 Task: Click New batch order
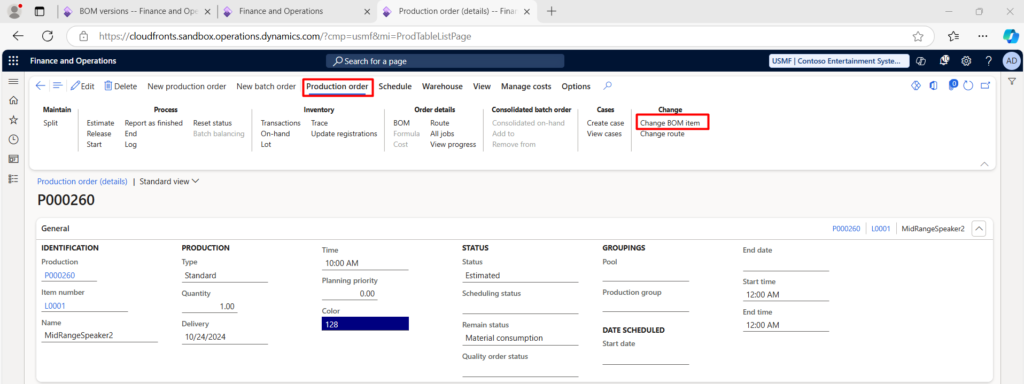266,86
